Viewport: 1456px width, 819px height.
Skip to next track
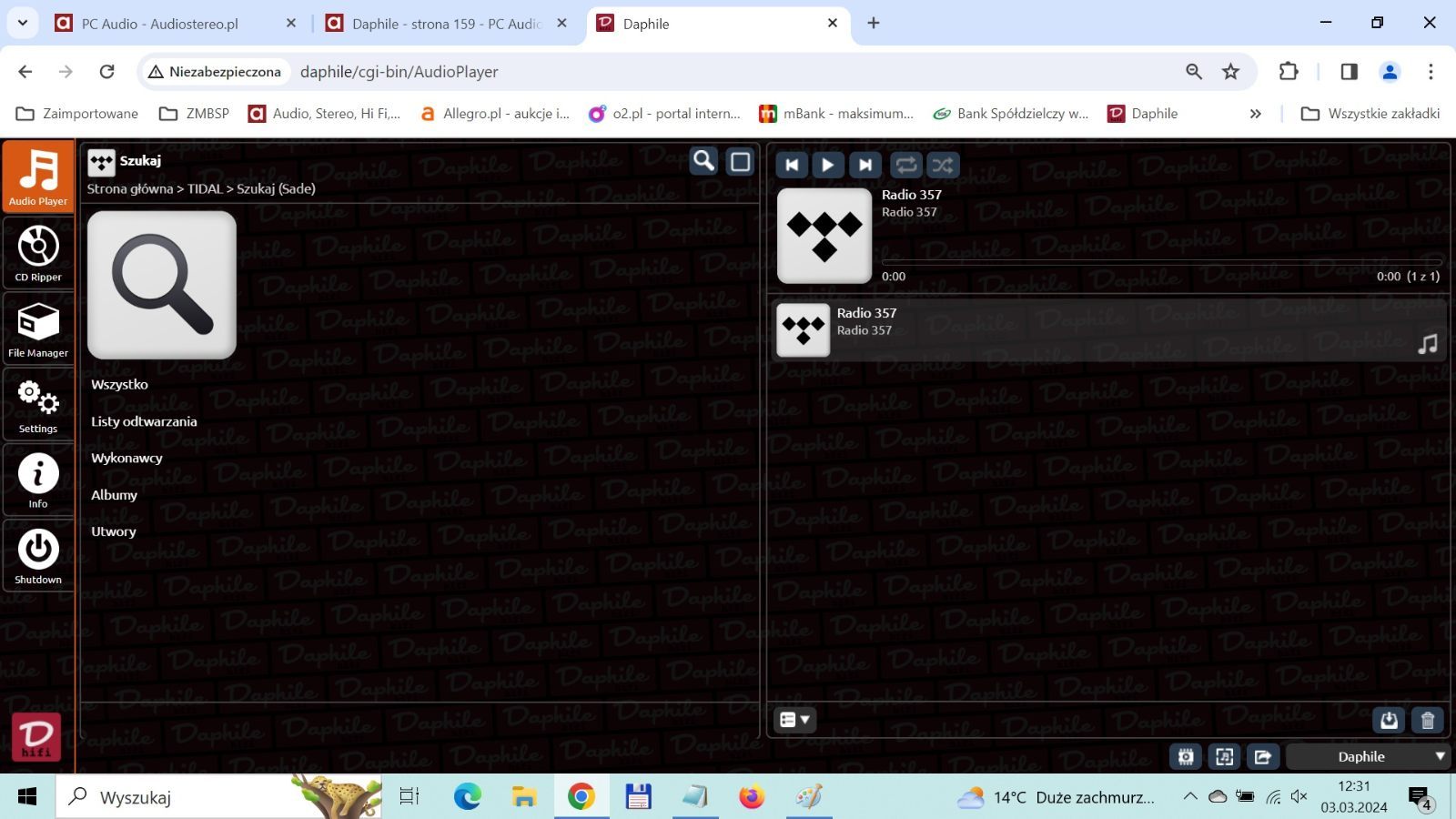[864, 165]
